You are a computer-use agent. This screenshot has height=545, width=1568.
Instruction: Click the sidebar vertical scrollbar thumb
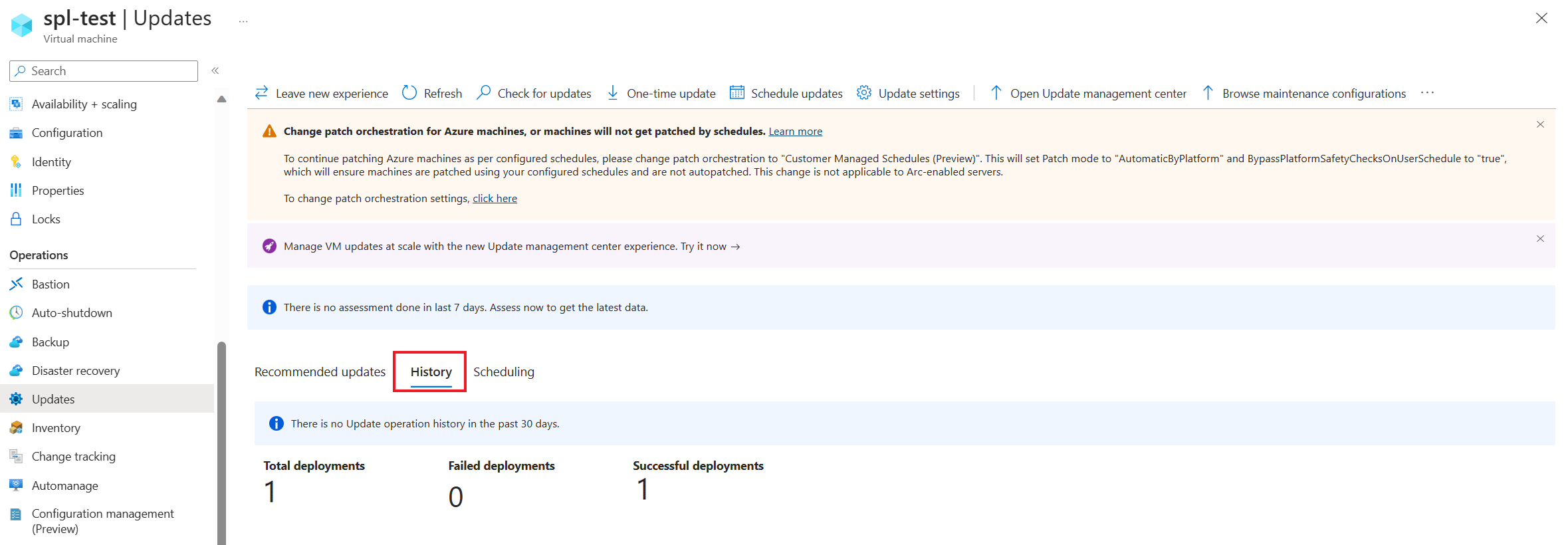(221, 443)
